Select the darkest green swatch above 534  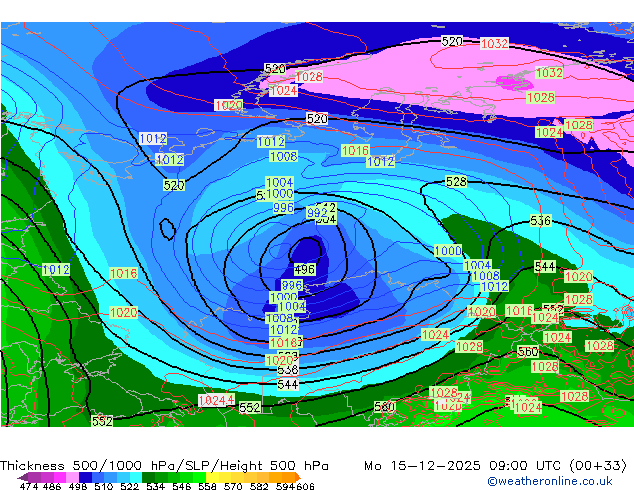pyautogui.click(x=148, y=477)
